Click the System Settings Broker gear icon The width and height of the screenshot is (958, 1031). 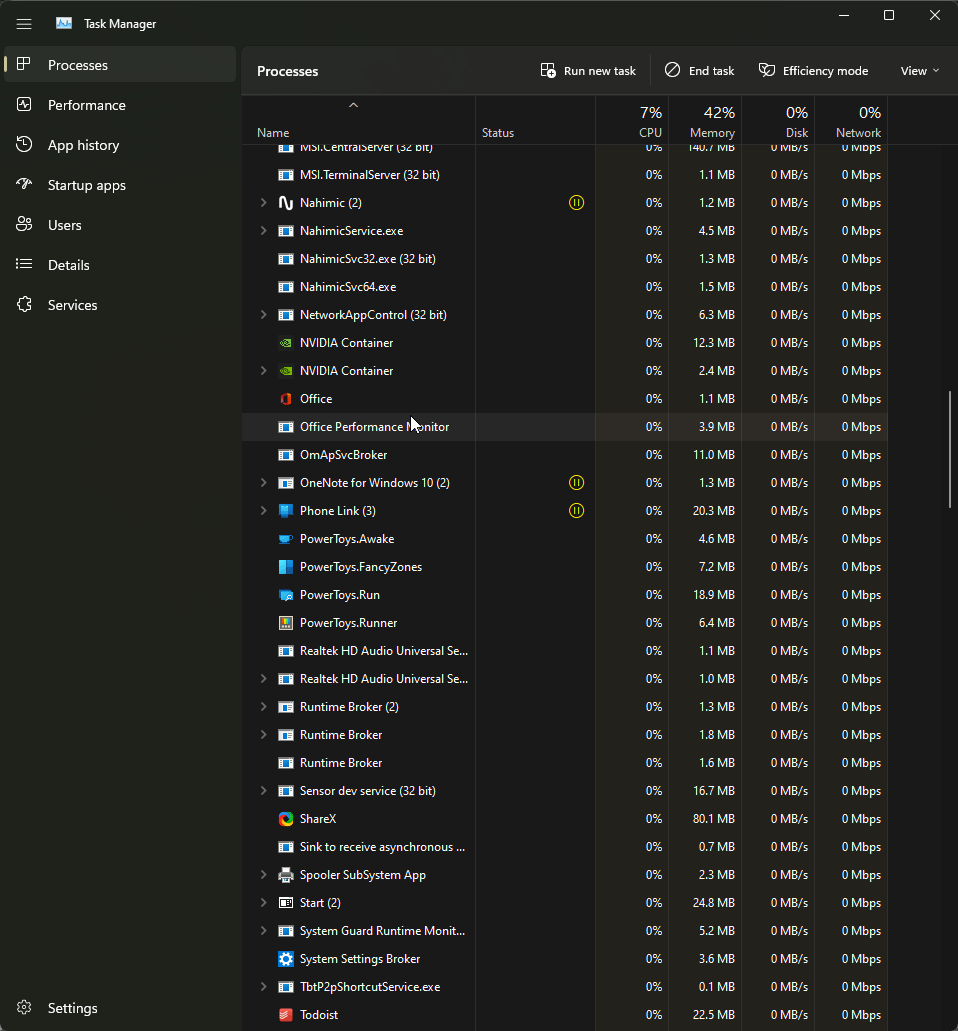pos(285,959)
